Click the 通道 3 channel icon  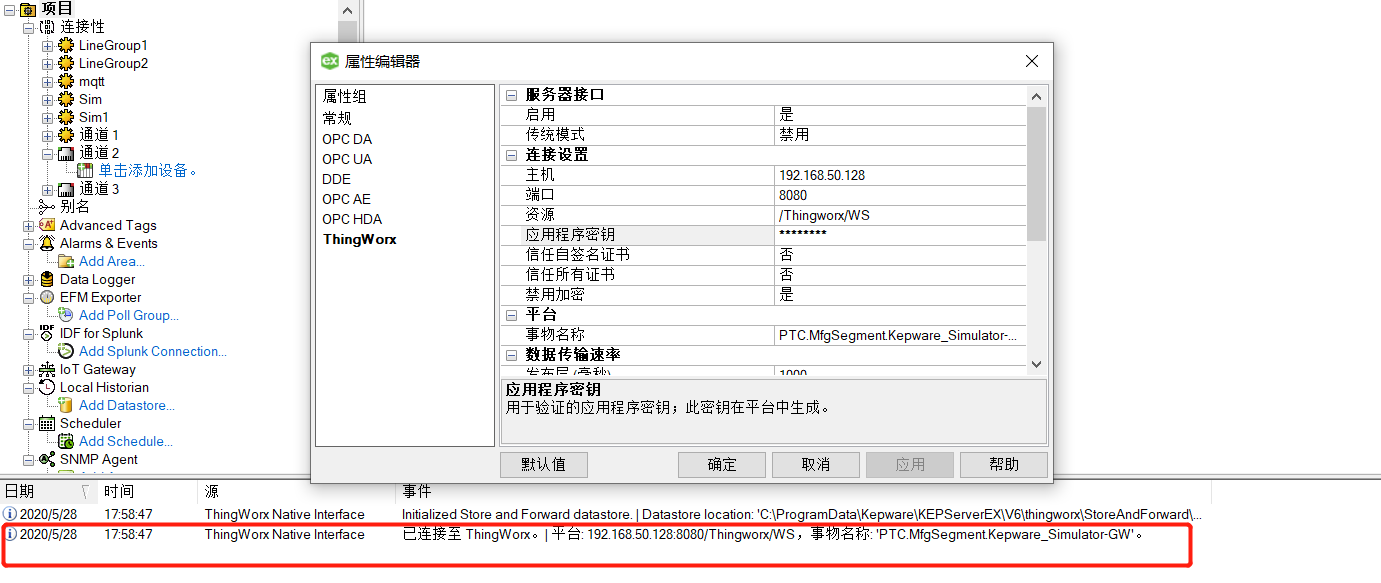pos(66,189)
